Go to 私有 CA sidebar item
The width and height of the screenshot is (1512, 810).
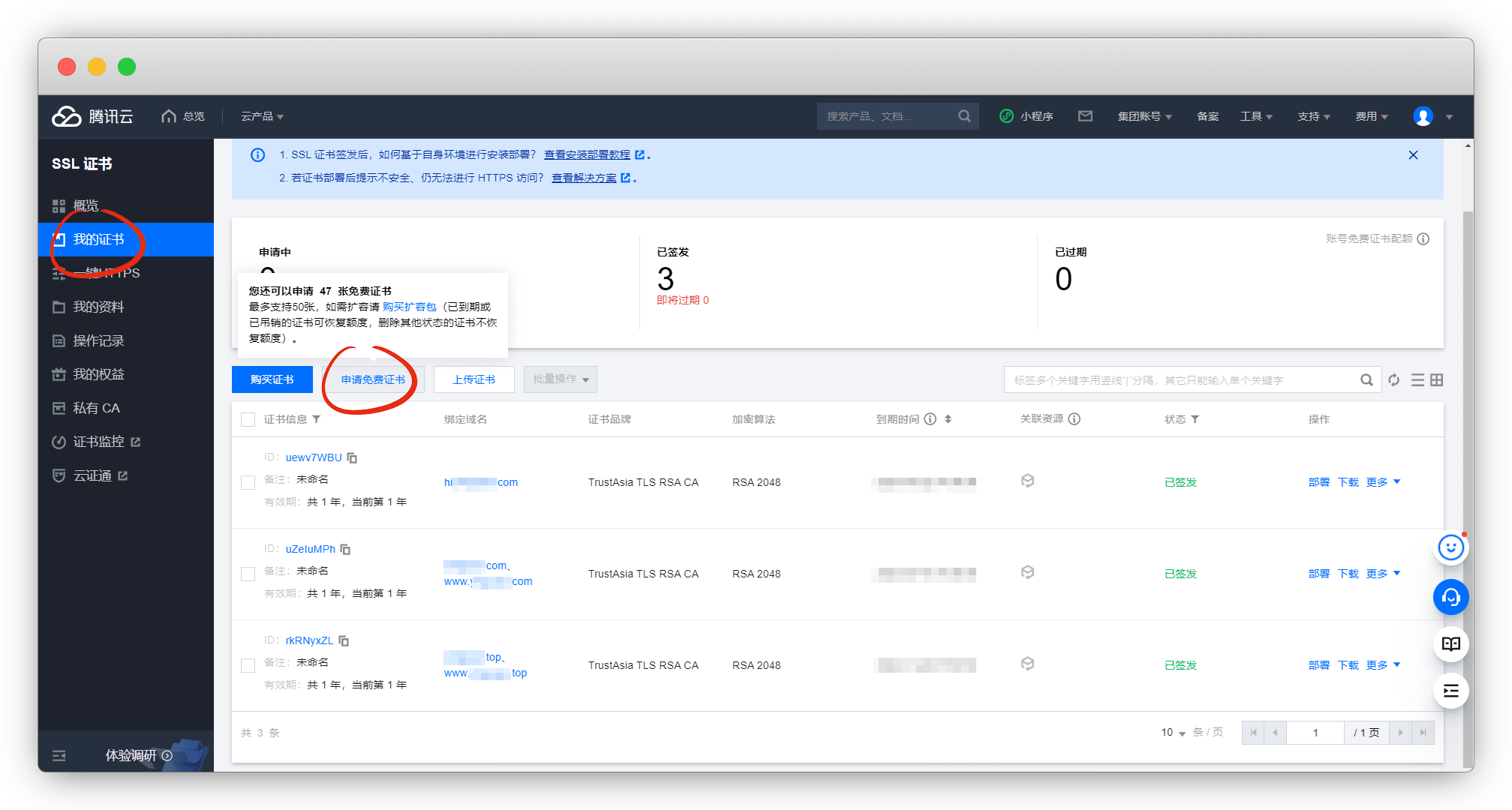pos(96,408)
